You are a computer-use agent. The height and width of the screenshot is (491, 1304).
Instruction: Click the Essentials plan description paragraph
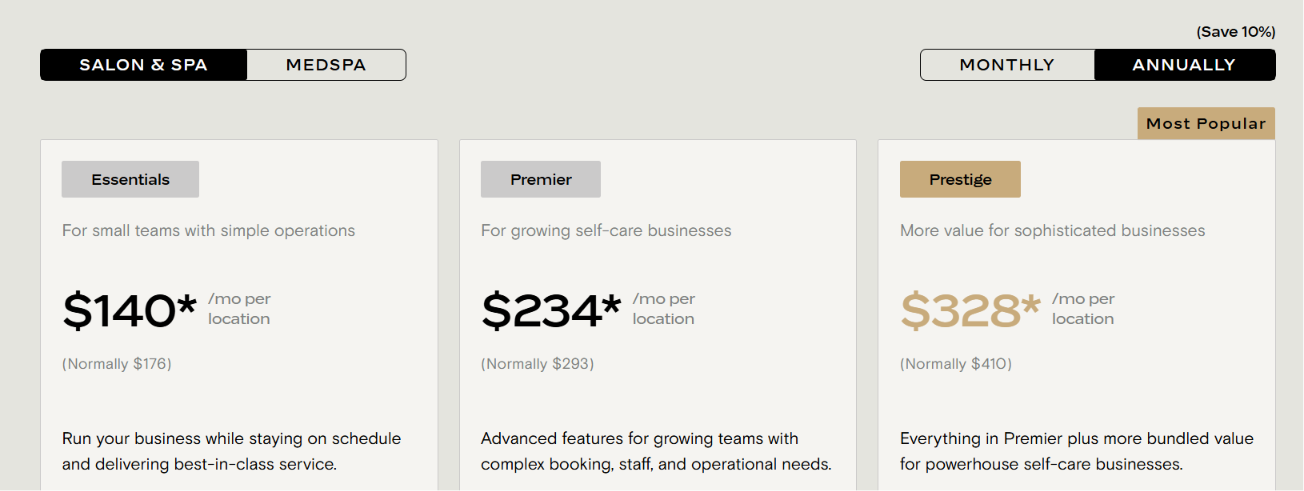pyautogui.click(x=231, y=452)
